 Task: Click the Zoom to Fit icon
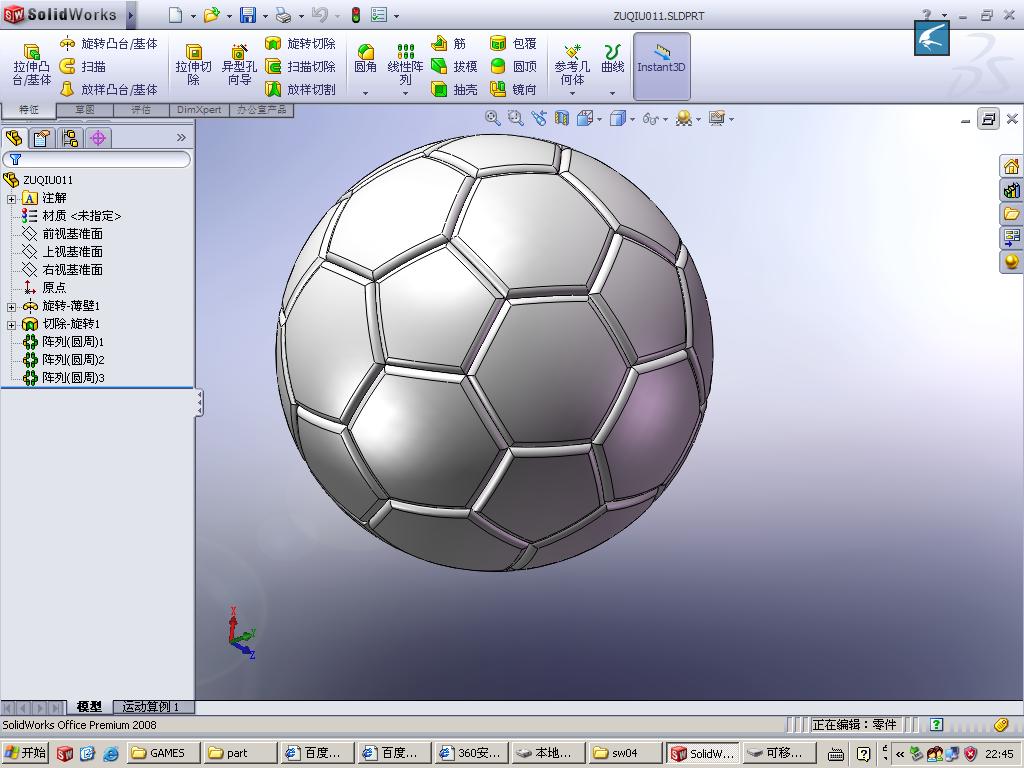(492, 118)
